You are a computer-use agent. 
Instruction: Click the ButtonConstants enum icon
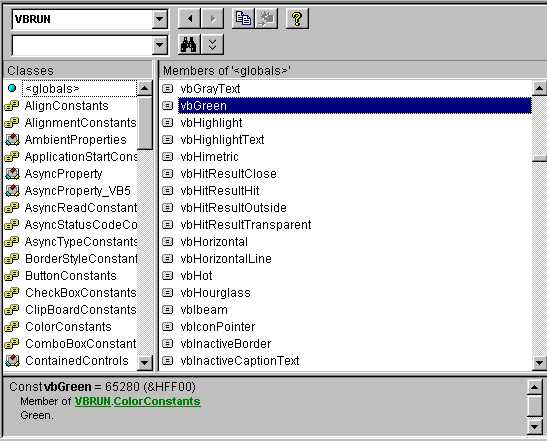(12, 276)
